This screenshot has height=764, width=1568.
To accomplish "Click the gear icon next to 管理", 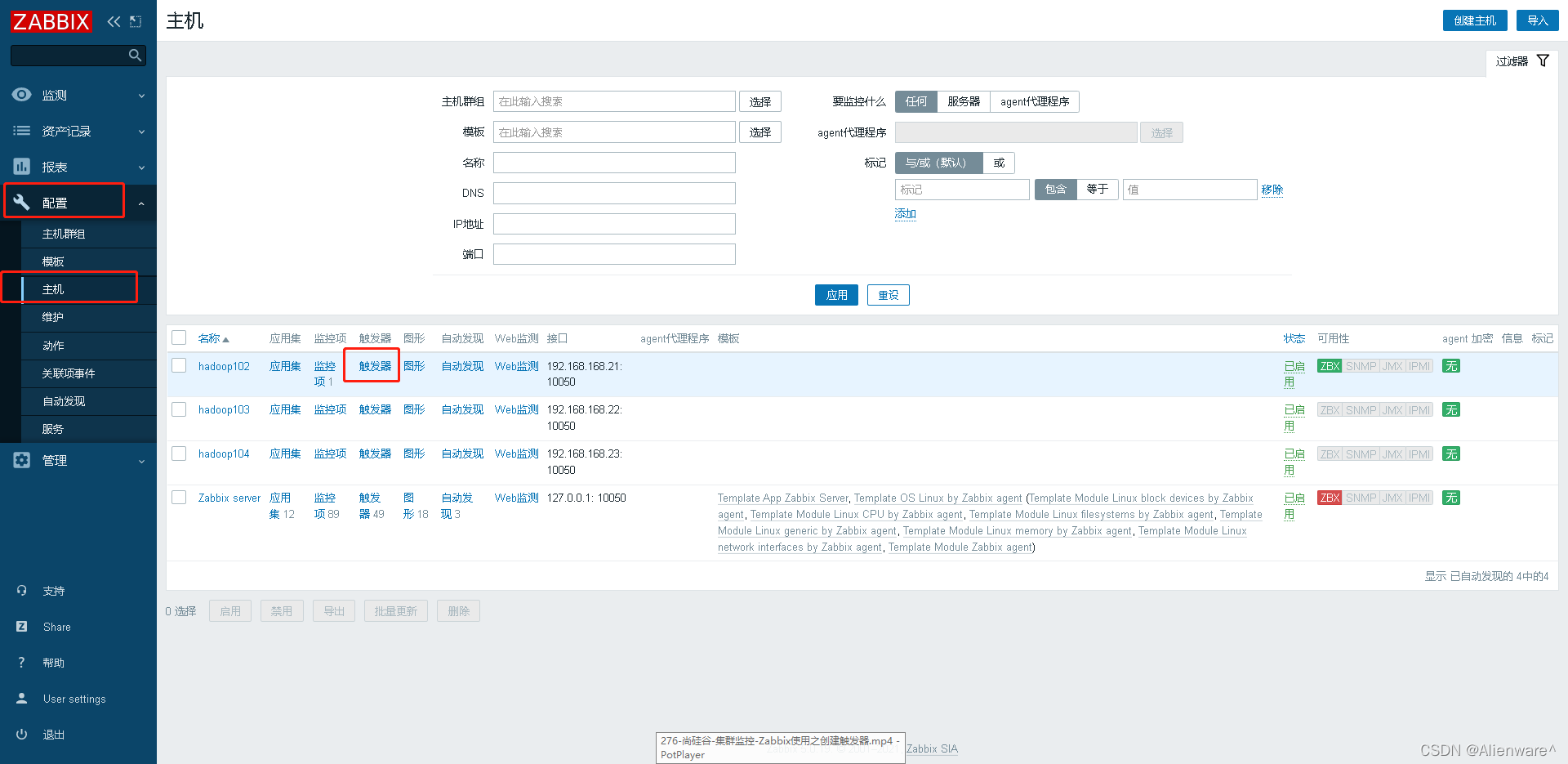I will tap(22, 460).
